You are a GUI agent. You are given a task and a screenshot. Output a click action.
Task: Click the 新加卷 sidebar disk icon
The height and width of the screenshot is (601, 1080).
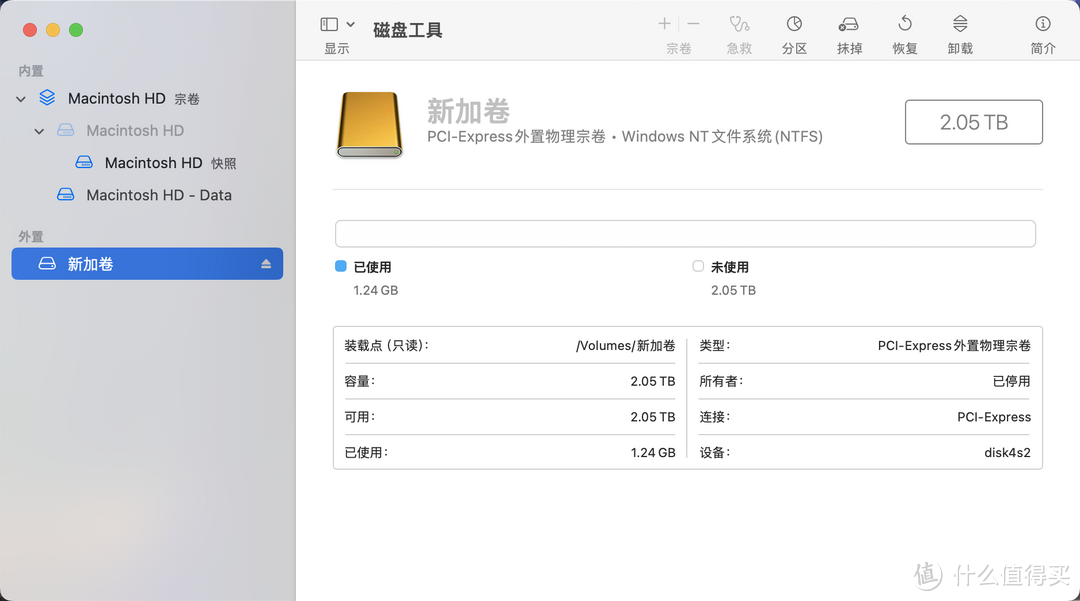[x=47, y=264]
